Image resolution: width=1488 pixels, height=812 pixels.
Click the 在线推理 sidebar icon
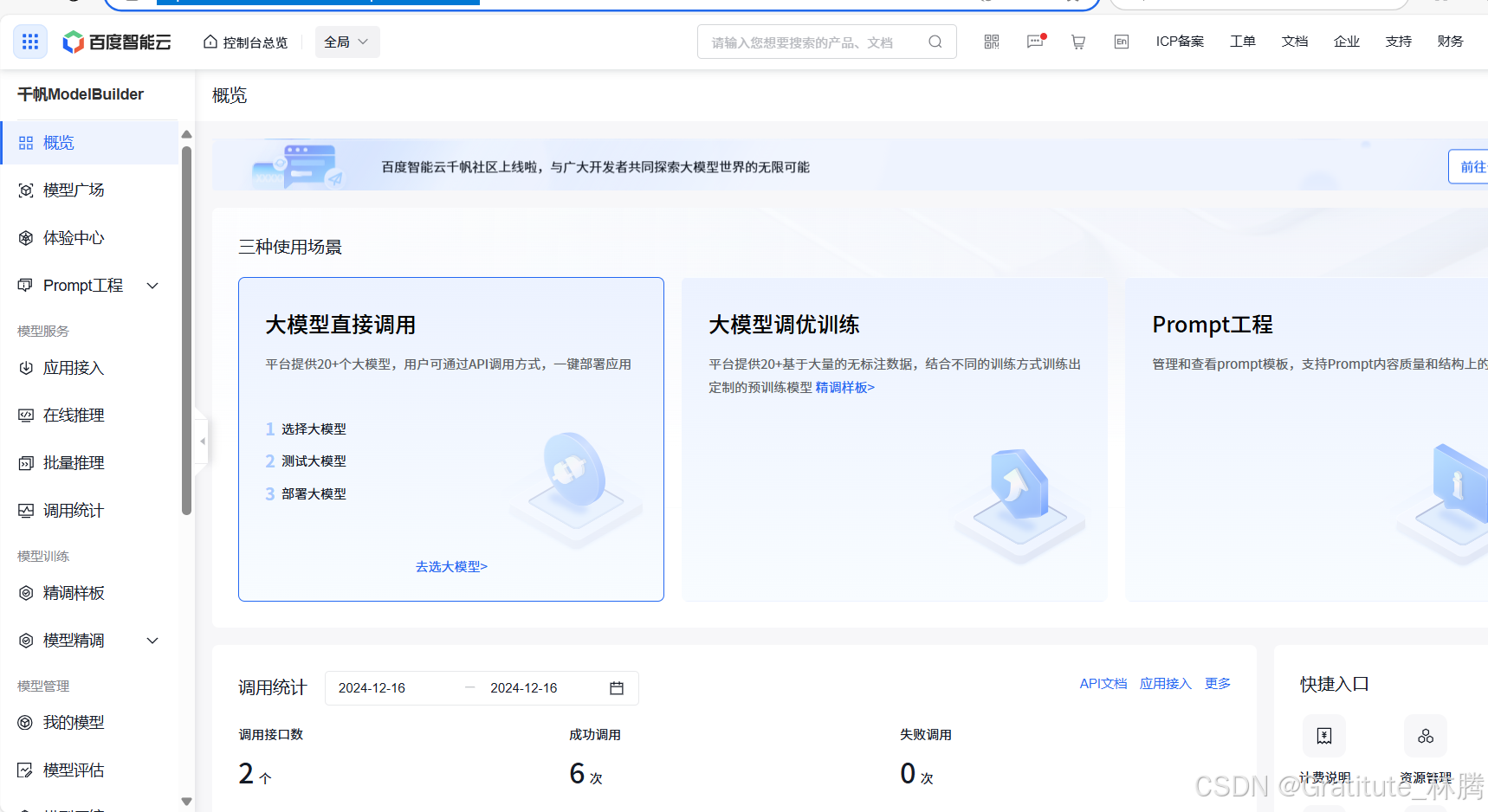click(x=26, y=416)
